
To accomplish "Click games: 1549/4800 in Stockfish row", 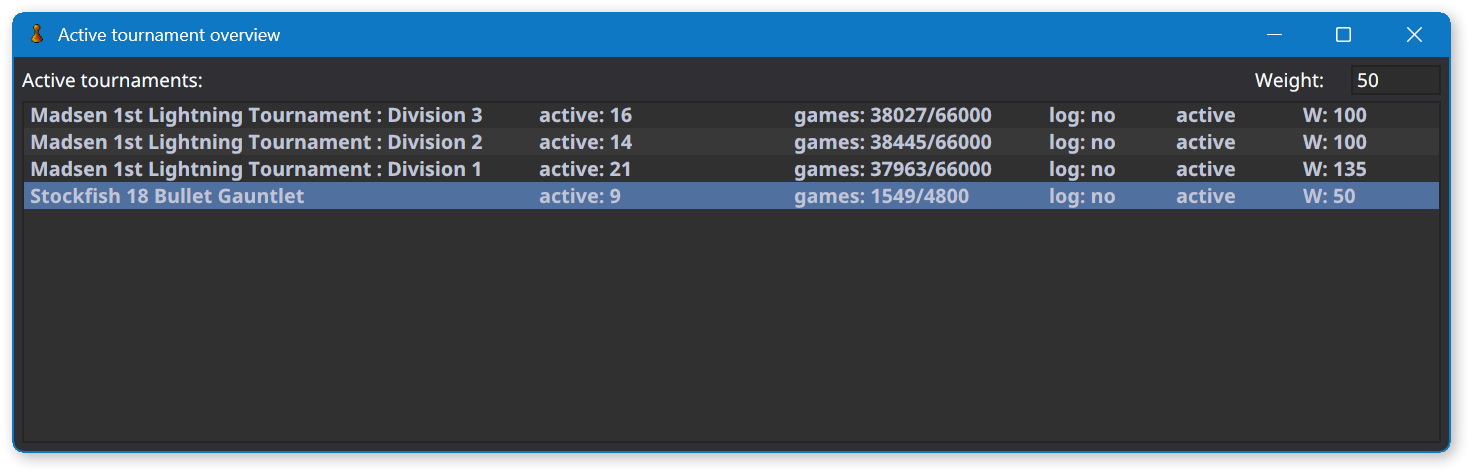I will (881, 196).
